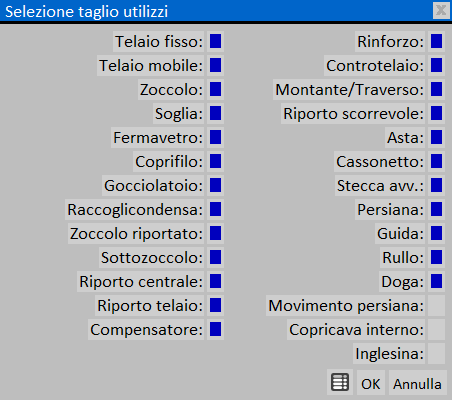Image resolution: width=452 pixels, height=400 pixels.
Task: Disable the Soglia checkbox
Action: (x=215, y=113)
